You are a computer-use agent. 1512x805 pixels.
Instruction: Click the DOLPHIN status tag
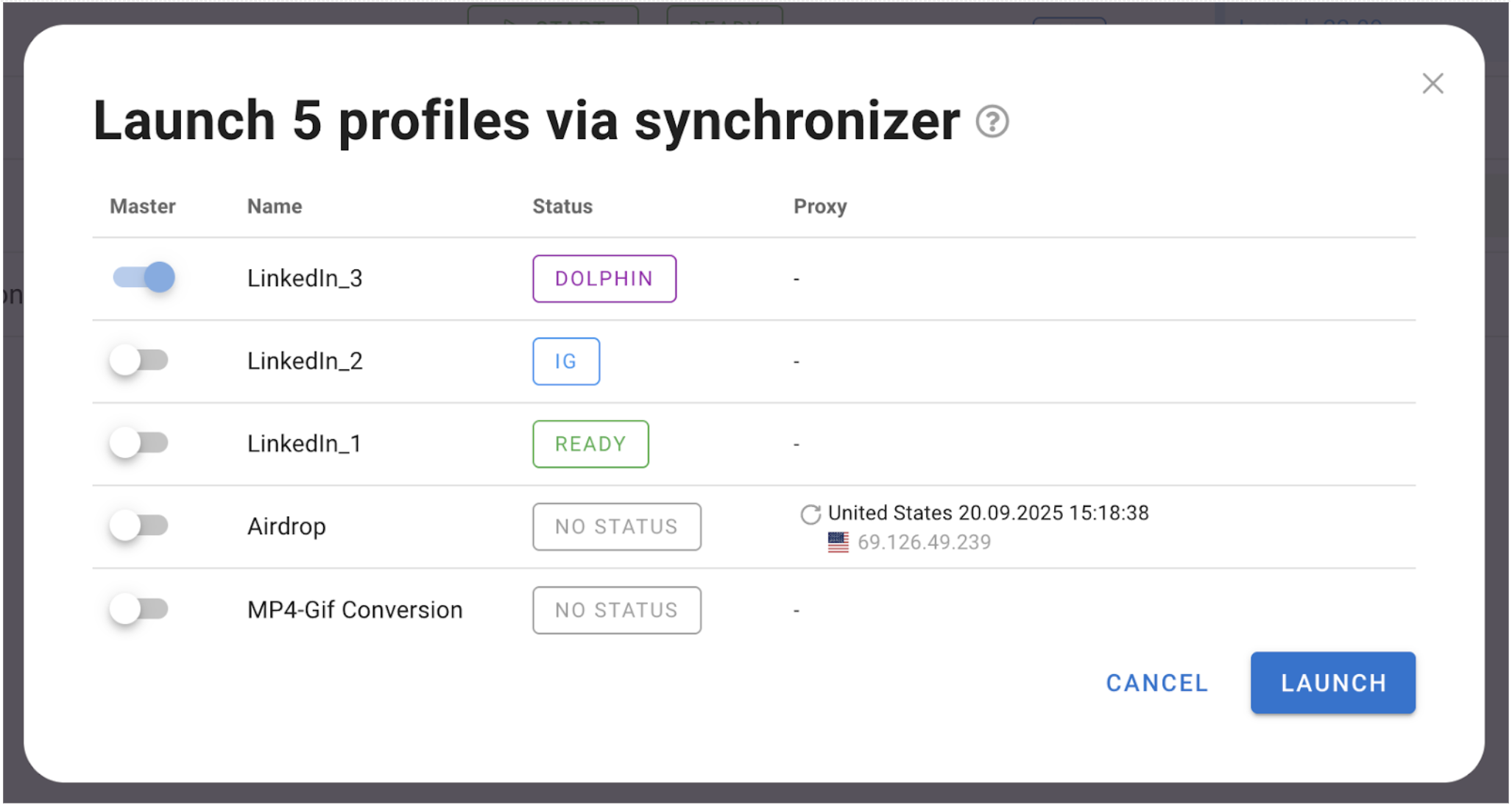[604, 279]
